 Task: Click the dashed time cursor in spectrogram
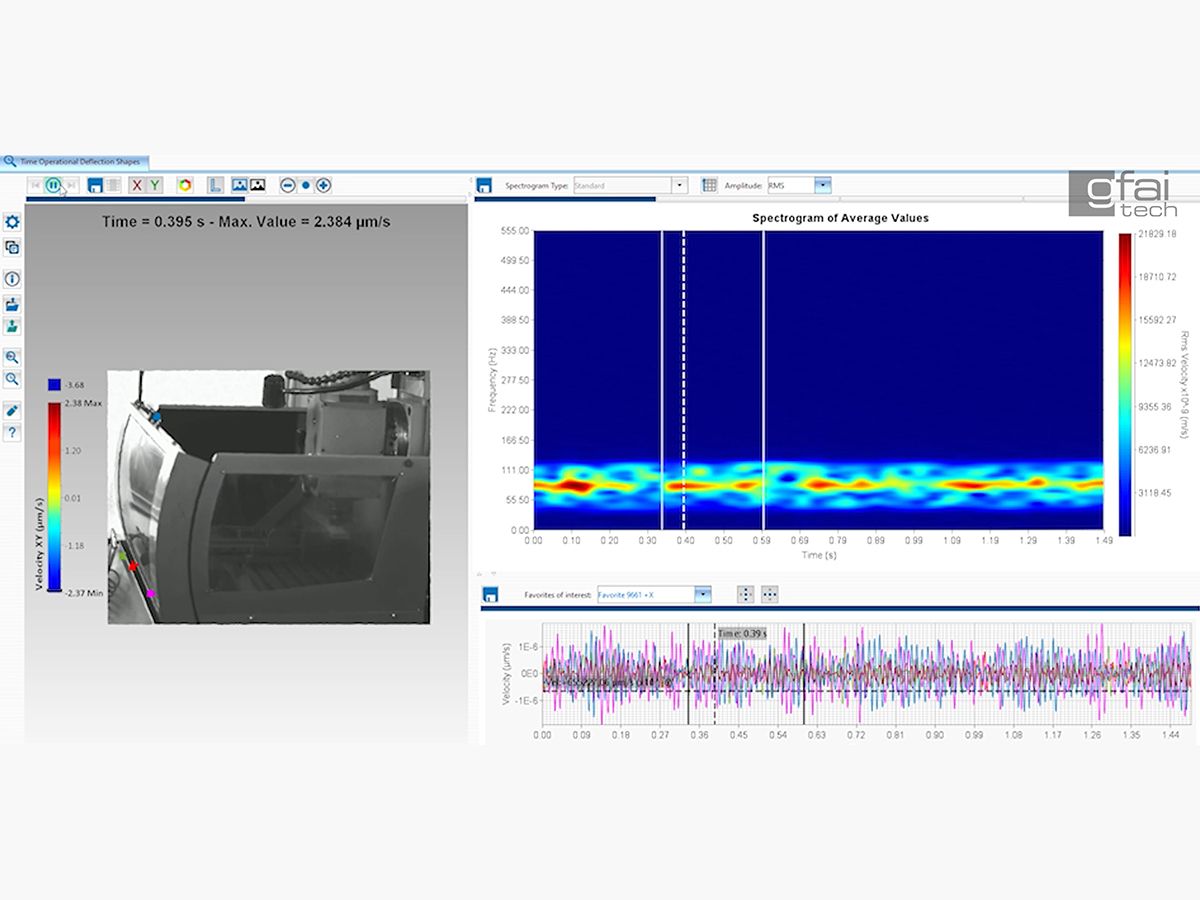click(684, 380)
